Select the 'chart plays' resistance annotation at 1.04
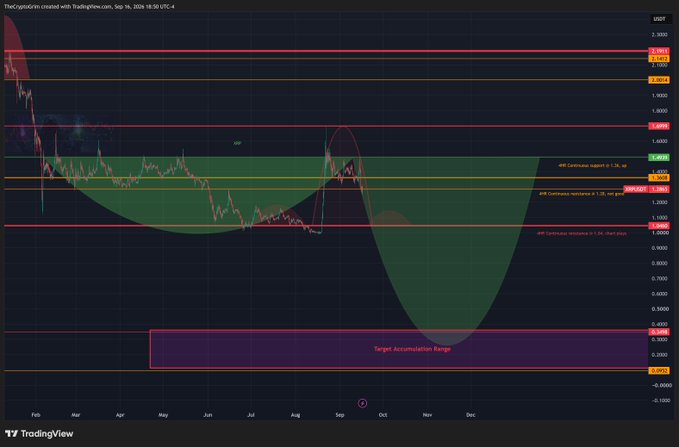The width and height of the screenshot is (679, 447). click(x=582, y=233)
